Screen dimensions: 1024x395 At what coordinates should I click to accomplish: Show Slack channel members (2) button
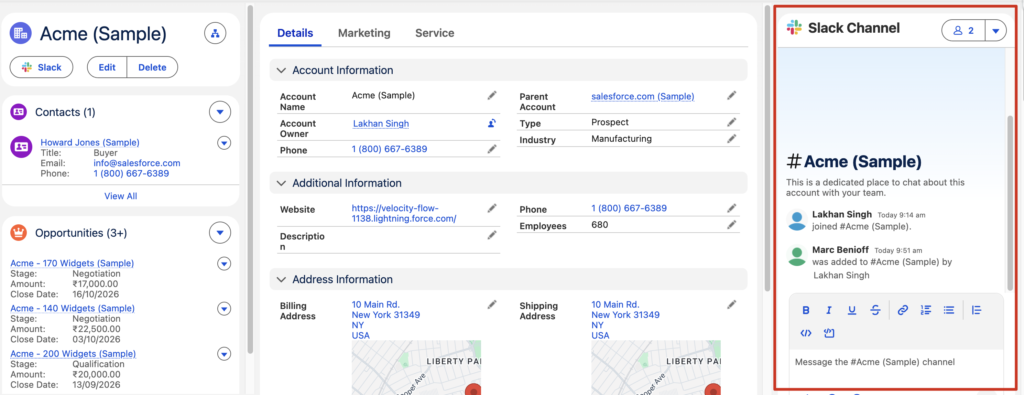[963, 31]
